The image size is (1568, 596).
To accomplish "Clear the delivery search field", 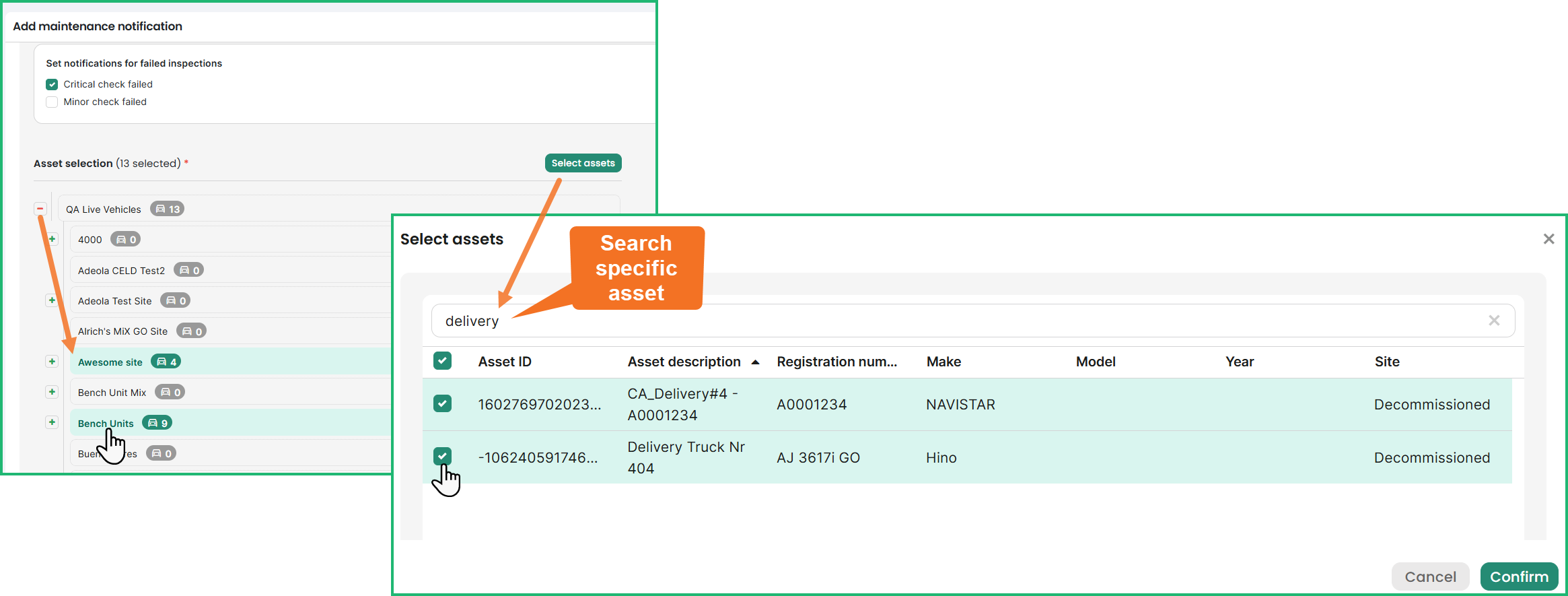I will (1493, 321).
